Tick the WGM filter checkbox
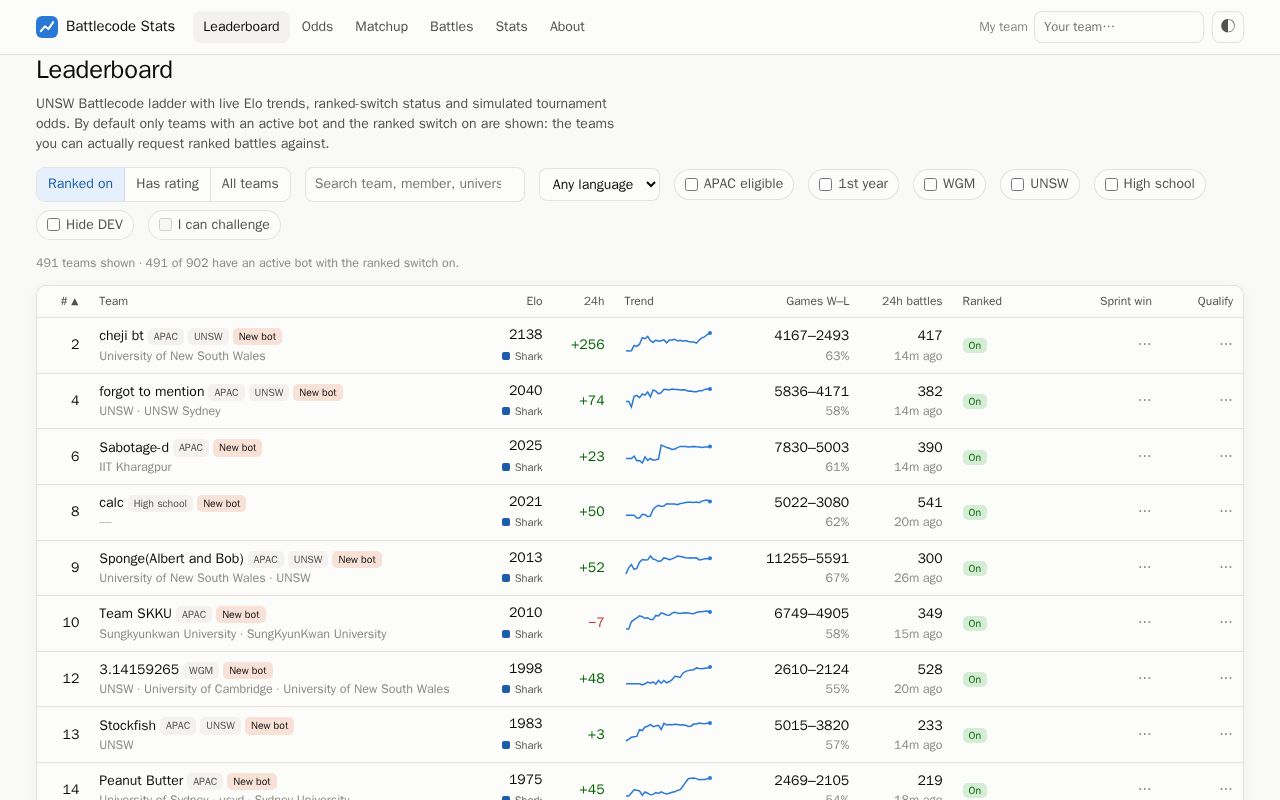1280x800 pixels. point(930,184)
